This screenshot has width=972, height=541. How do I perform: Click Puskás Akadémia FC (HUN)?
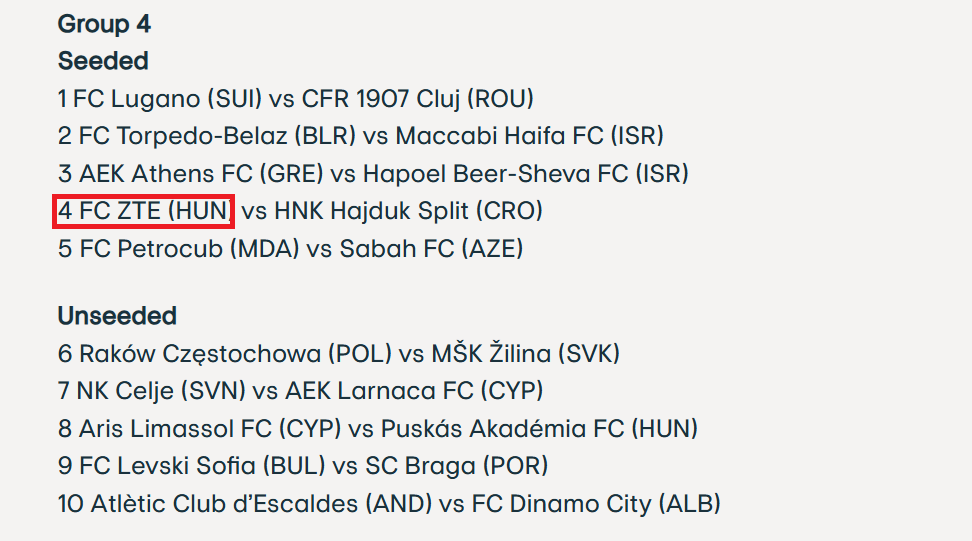pyautogui.click(x=539, y=428)
